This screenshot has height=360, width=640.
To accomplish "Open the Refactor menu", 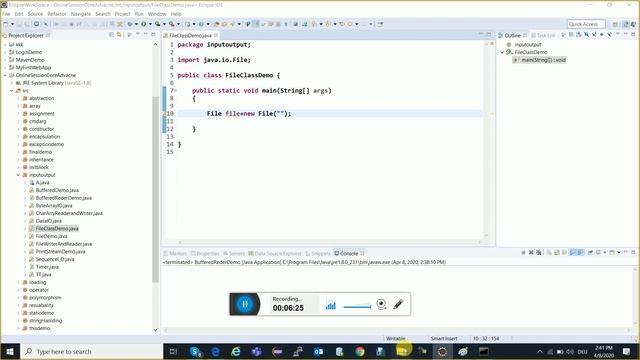I will point(57,14).
